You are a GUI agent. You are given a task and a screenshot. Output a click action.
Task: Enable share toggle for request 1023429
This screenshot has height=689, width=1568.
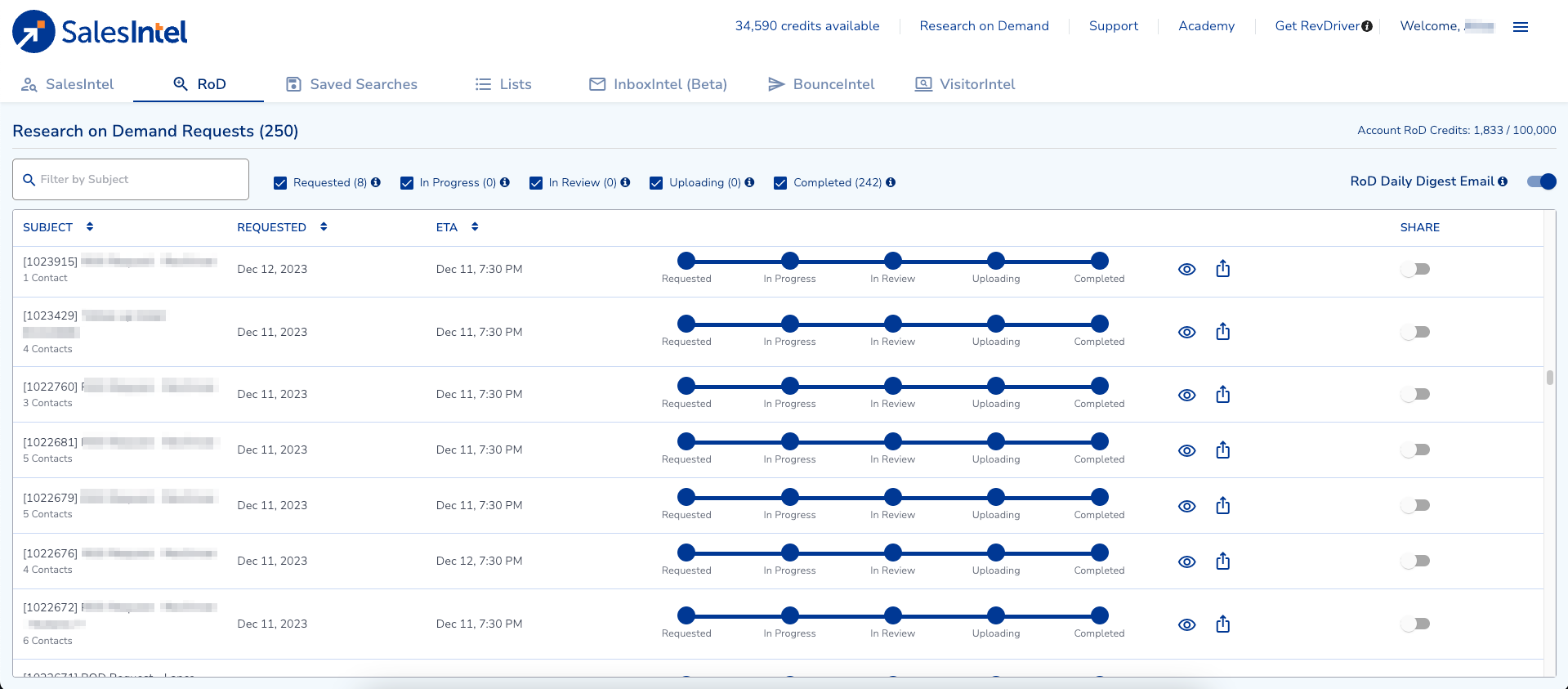coord(1415,332)
